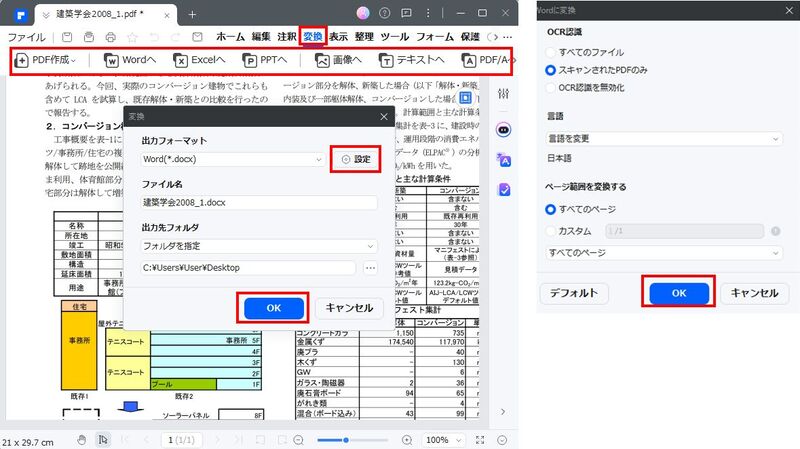This screenshot has width=800, height=449.
Task: Click the undo arrow icon
Action: click(154, 37)
